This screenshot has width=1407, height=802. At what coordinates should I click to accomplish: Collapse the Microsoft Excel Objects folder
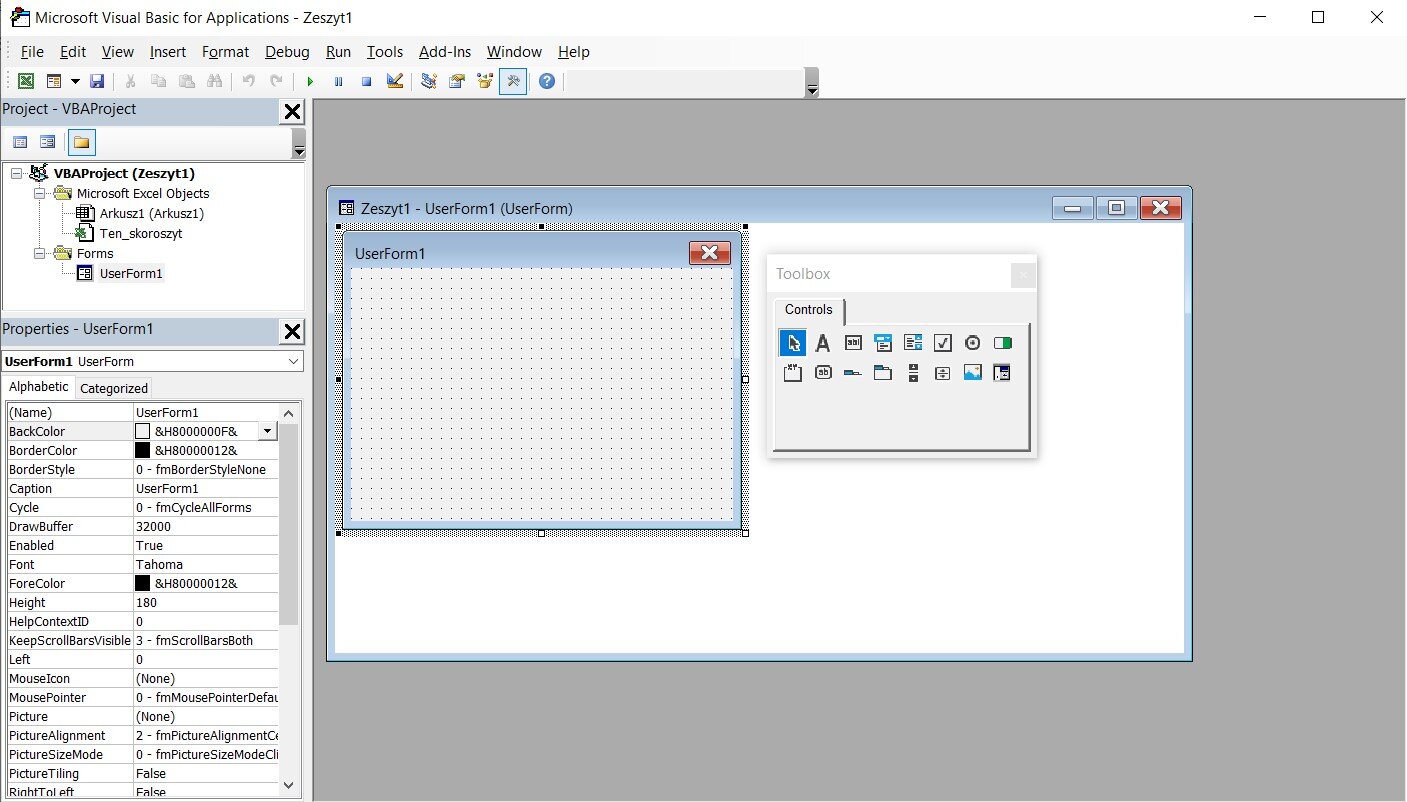coord(40,193)
